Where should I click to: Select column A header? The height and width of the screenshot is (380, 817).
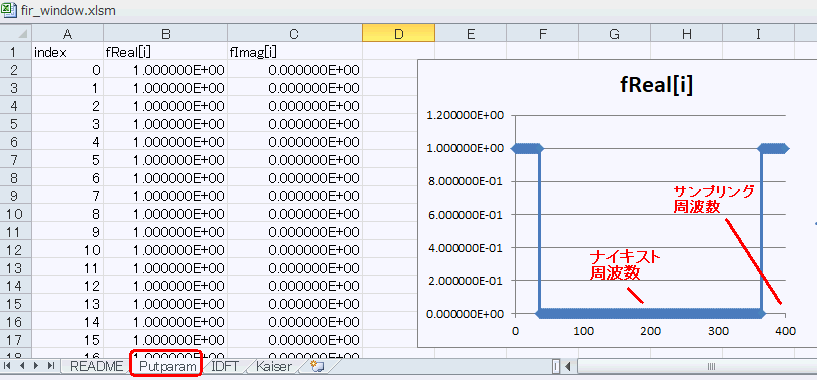tap(67, 34)
